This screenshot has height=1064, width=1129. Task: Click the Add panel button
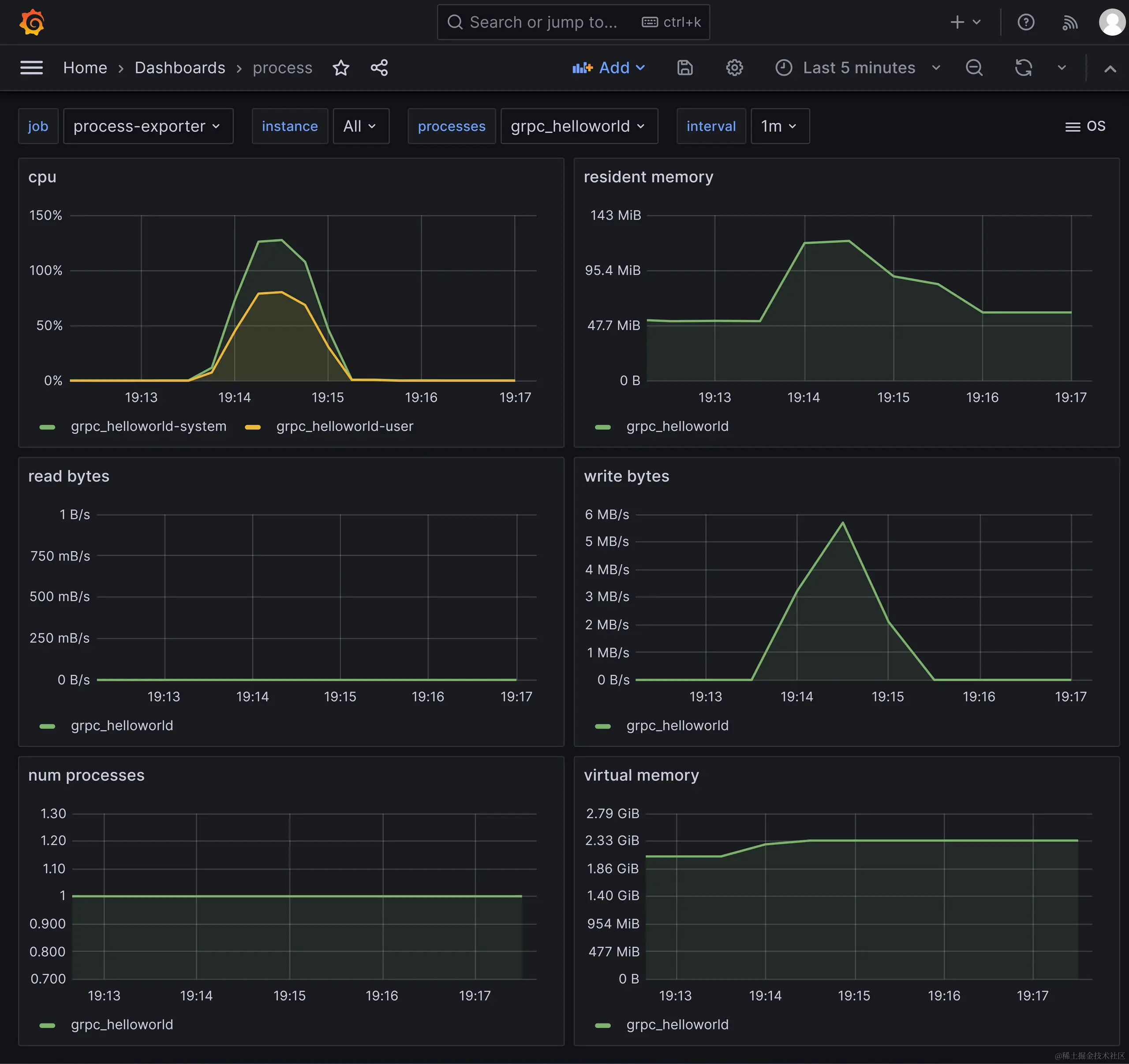[609, 67]
